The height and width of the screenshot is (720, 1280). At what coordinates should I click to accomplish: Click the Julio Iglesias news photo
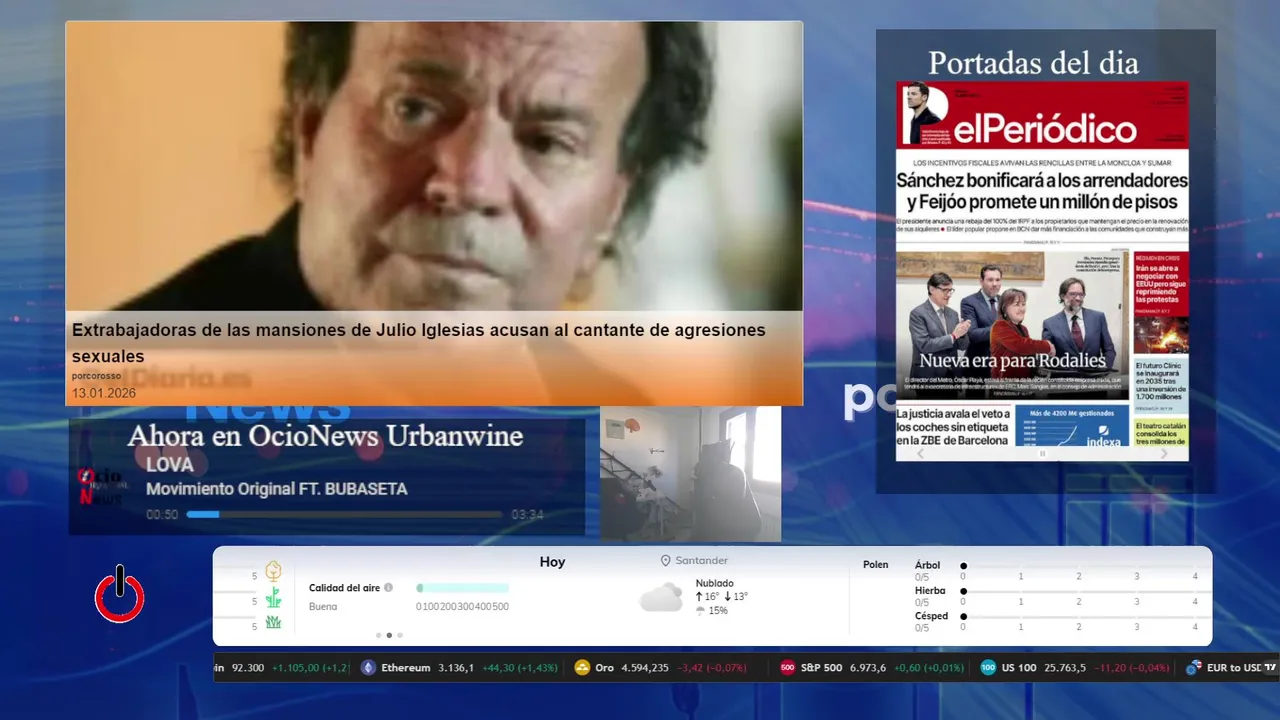click(434, 166)
